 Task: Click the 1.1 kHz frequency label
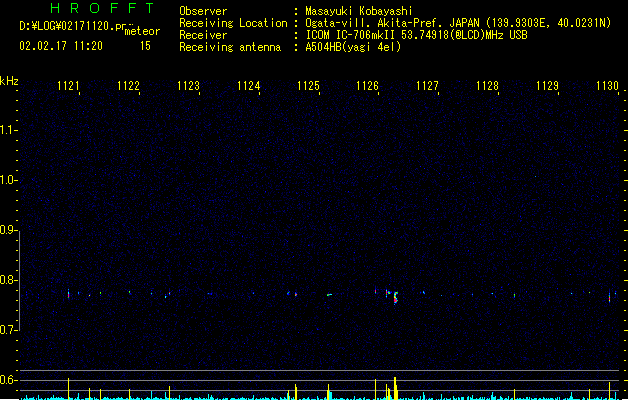[x=8, y=130]
